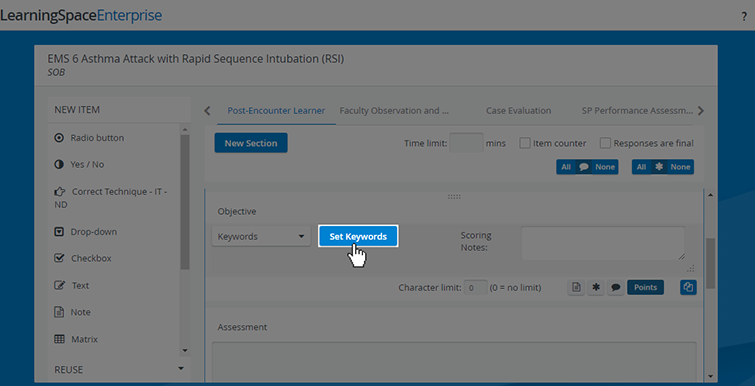The width and height of the screenshot is (755, 386).
Task: Open Faculty Observation tab
Action: coord(394,111)
